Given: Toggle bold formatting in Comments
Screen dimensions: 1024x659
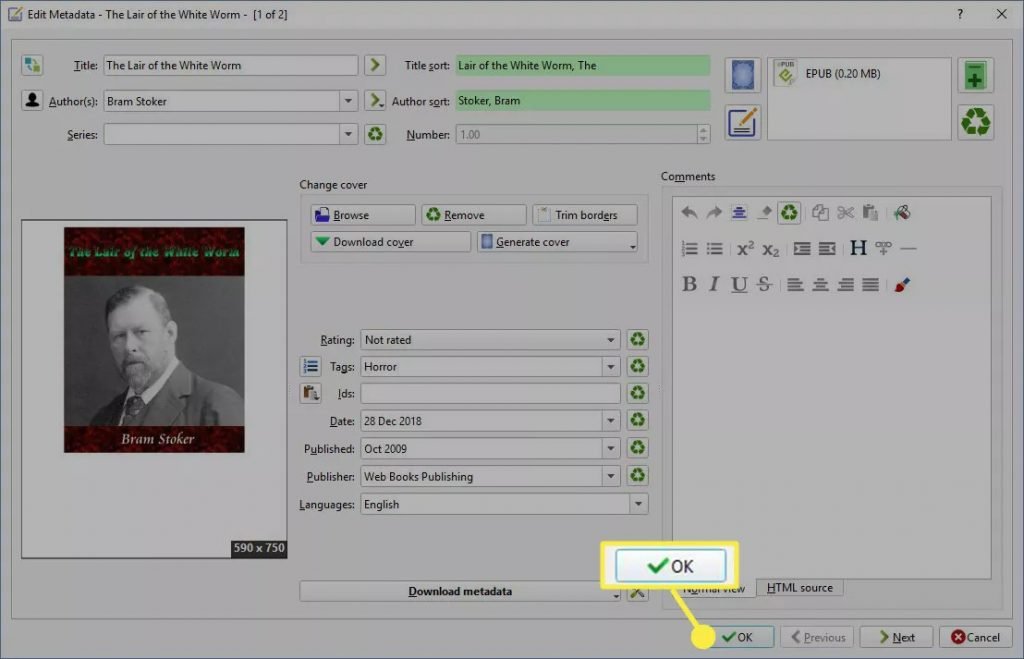Looking at the screenshot, I should (x=689, y=284).
